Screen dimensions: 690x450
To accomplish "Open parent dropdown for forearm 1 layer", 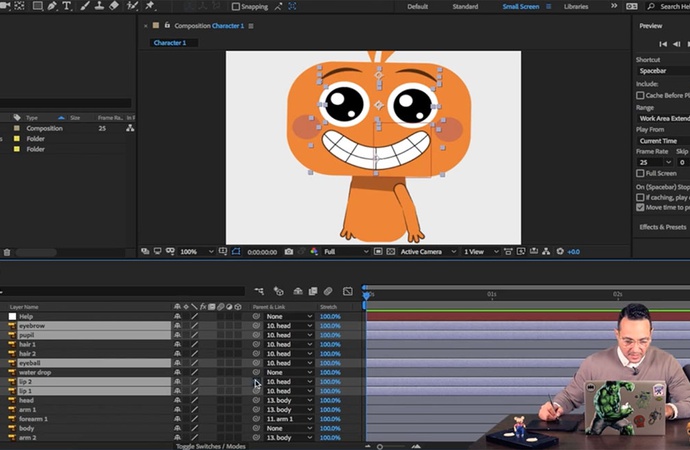I will point(289,419).
